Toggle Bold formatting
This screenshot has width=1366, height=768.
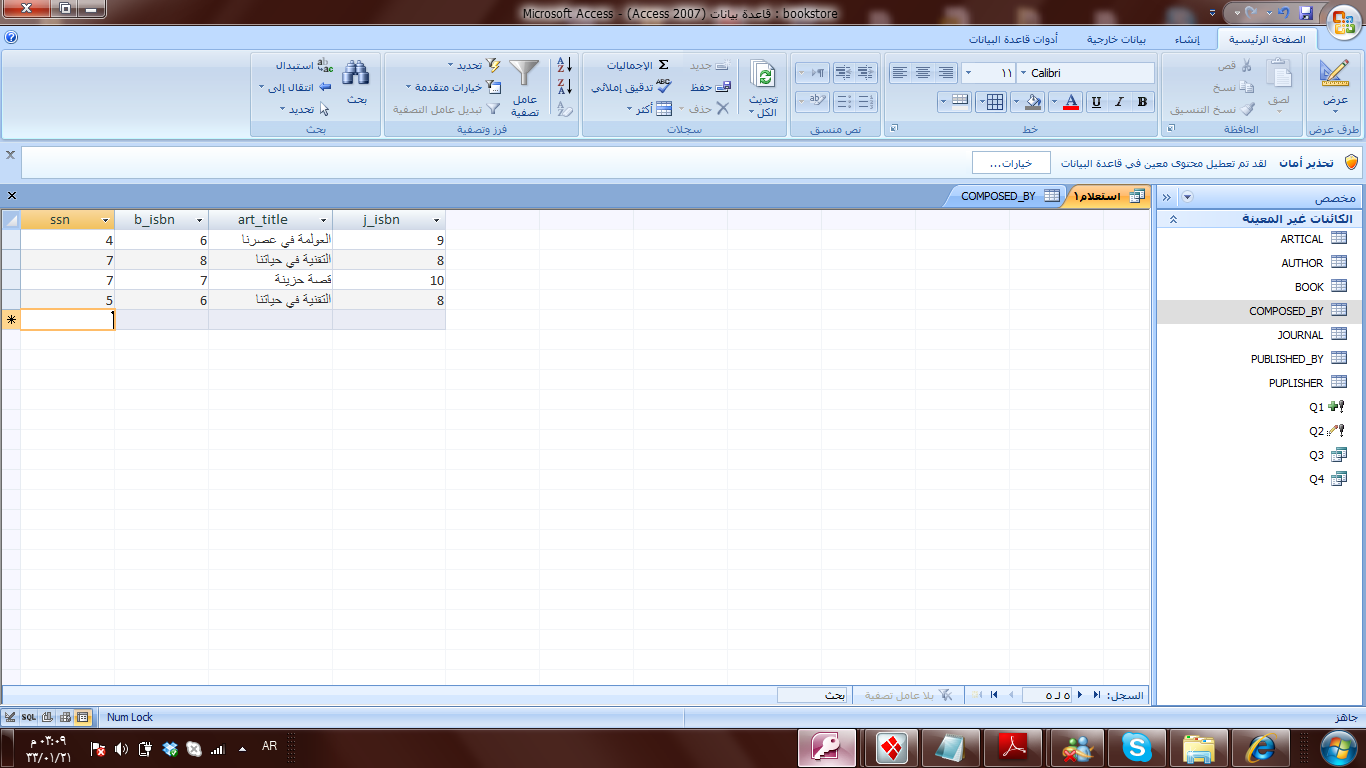[1142, 101]
